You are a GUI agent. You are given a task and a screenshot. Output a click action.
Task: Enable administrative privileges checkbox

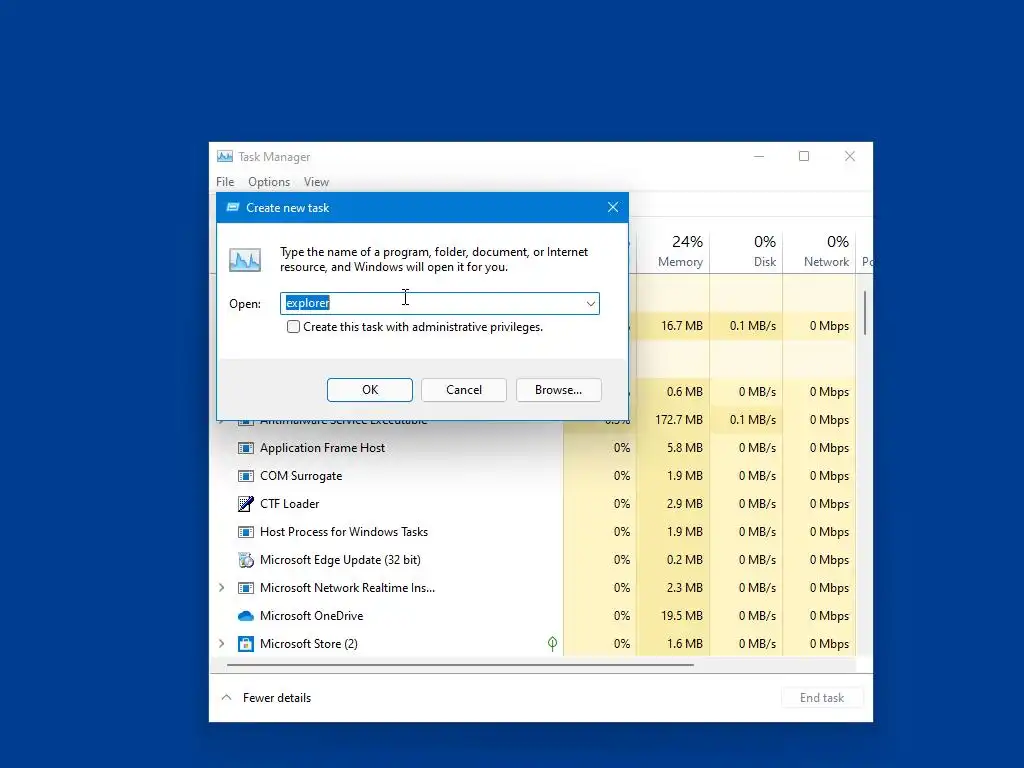click(293, 327)
